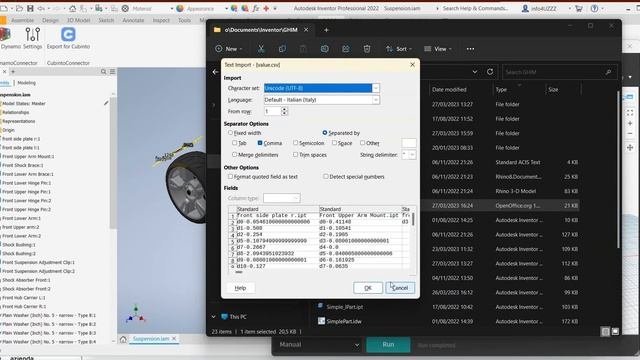Click the fx parameters icon
Viewport: 640px width, 360px height.
click(x=256, y=8)
